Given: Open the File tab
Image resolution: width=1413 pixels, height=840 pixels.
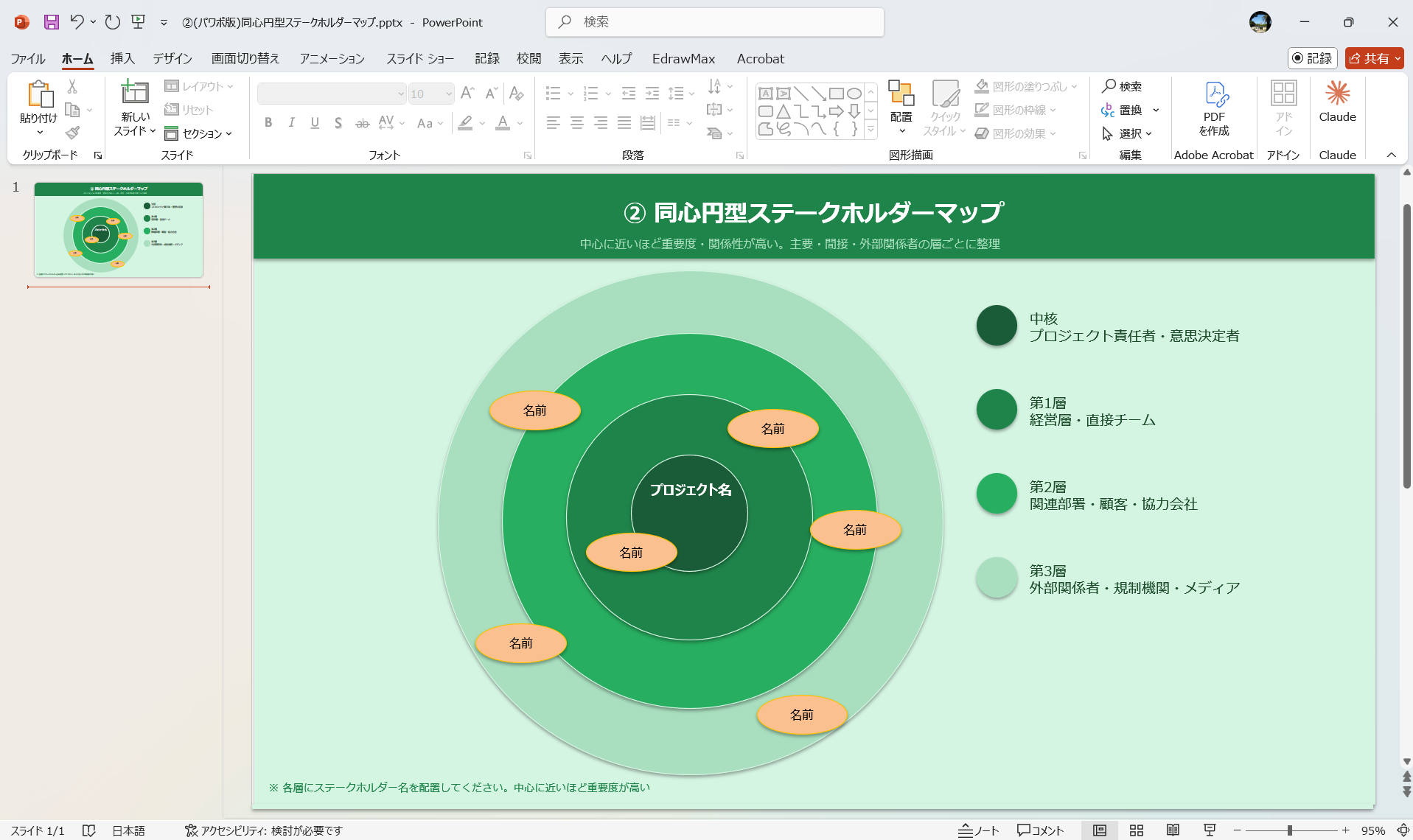Looking at the screenshot, I should pos(28,58).
